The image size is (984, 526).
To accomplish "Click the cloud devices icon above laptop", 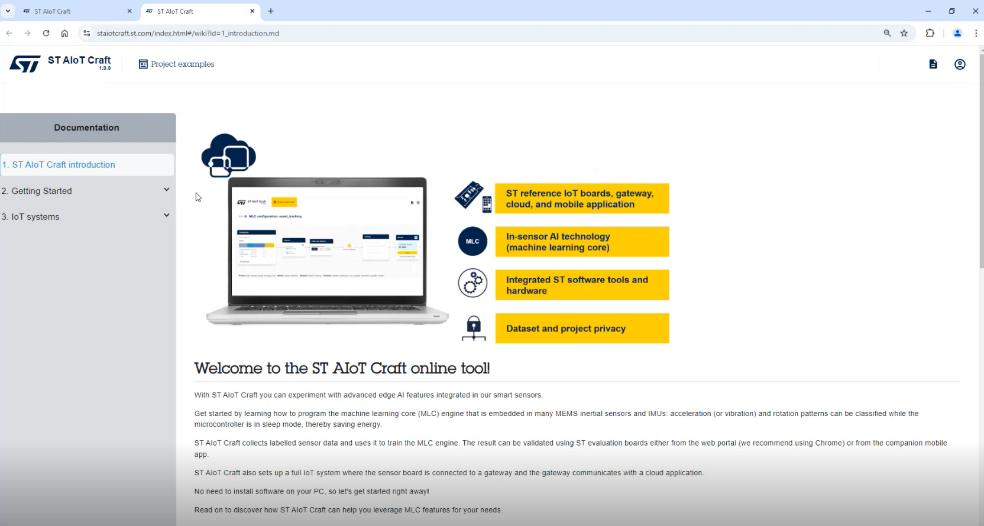I will click(x=228, y=156).
